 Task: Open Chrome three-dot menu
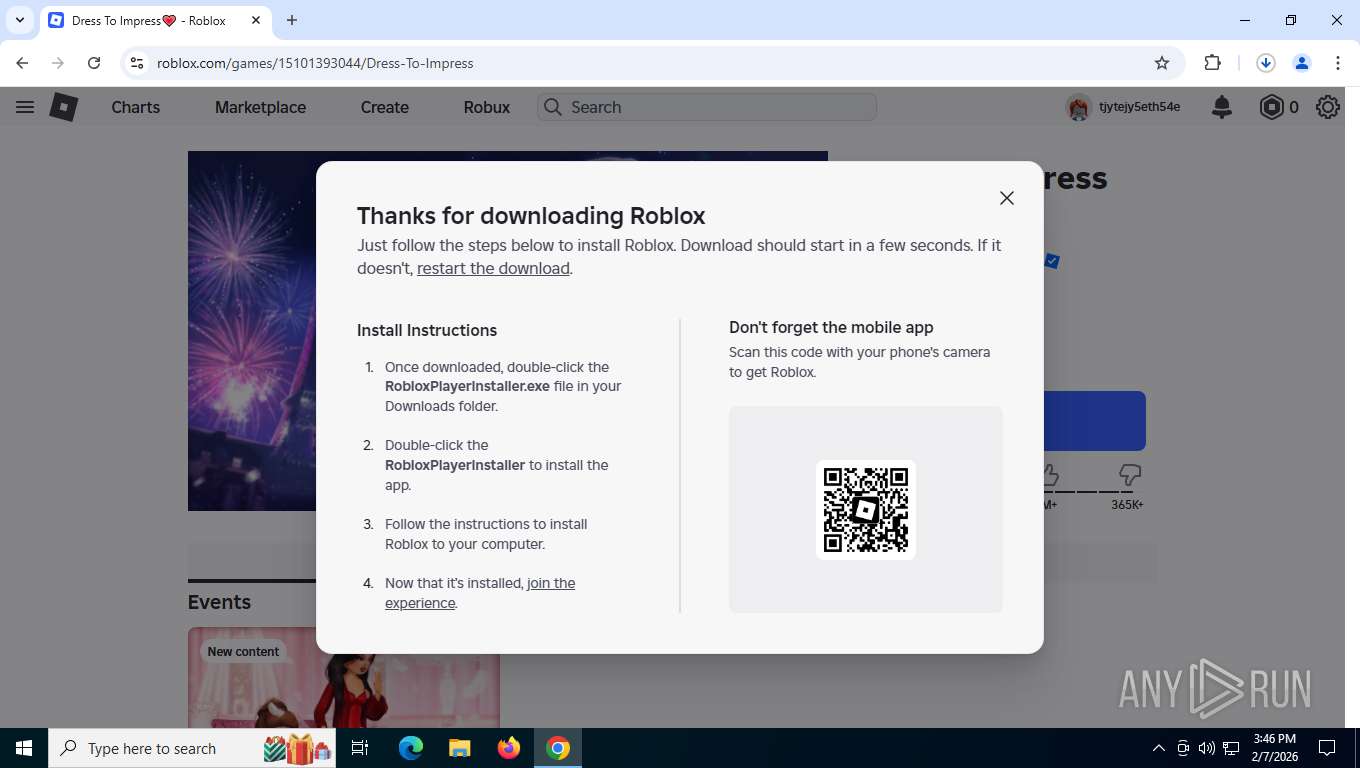[x=1338, y=63]
